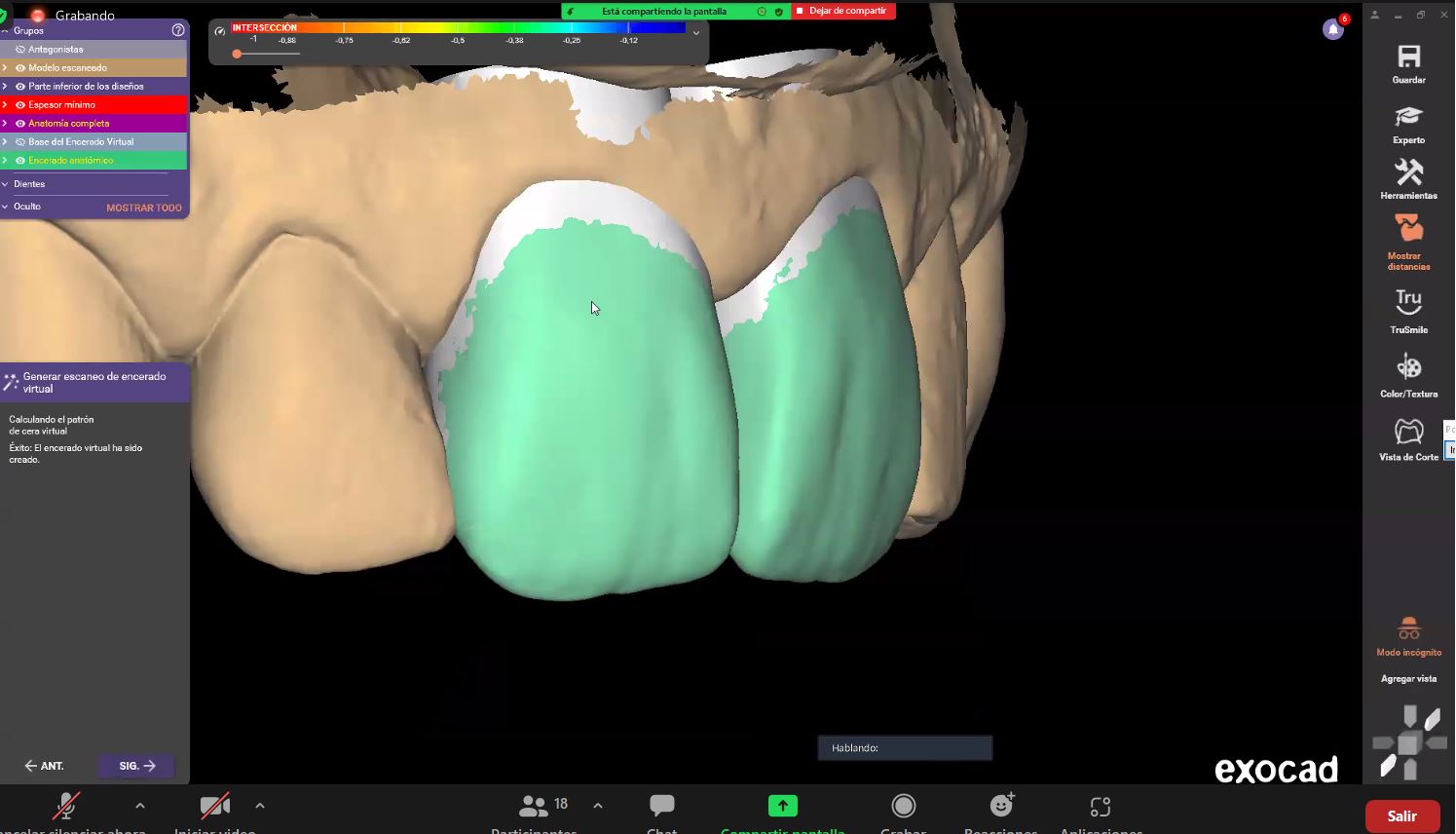Viewport: 1456px width, 834px height.
Task: Open participants options arrow
Action: tap(598, 806)
